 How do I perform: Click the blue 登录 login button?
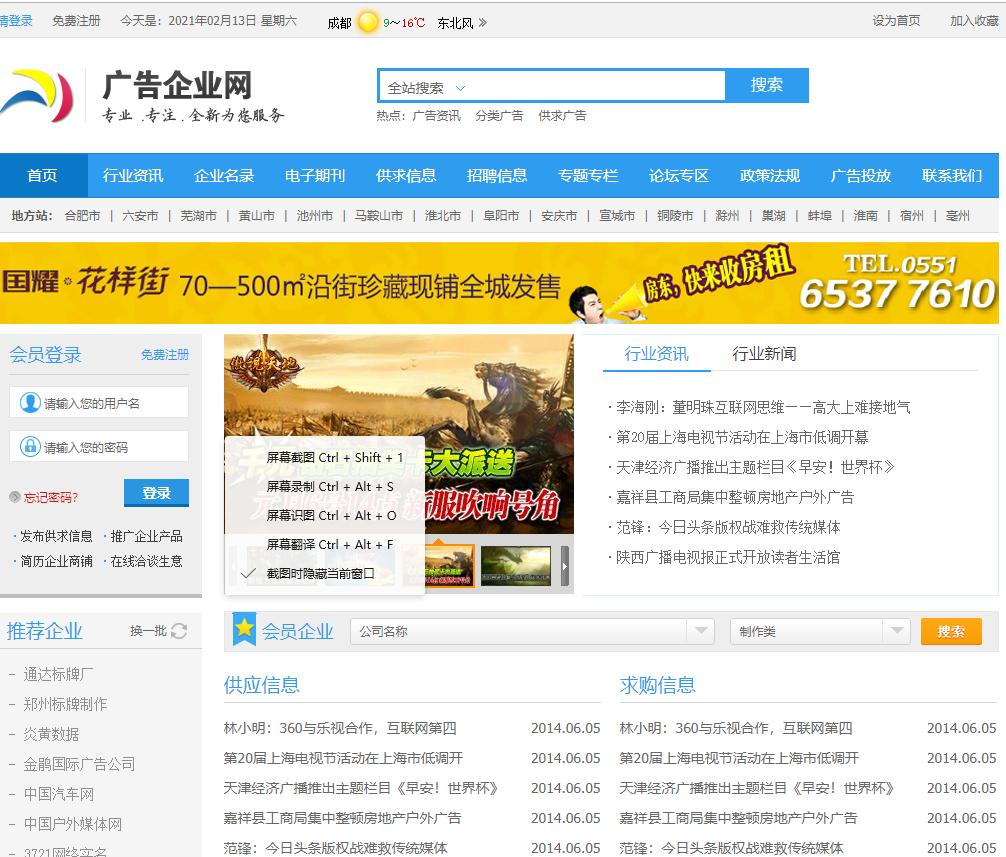(x=155, y=492)
